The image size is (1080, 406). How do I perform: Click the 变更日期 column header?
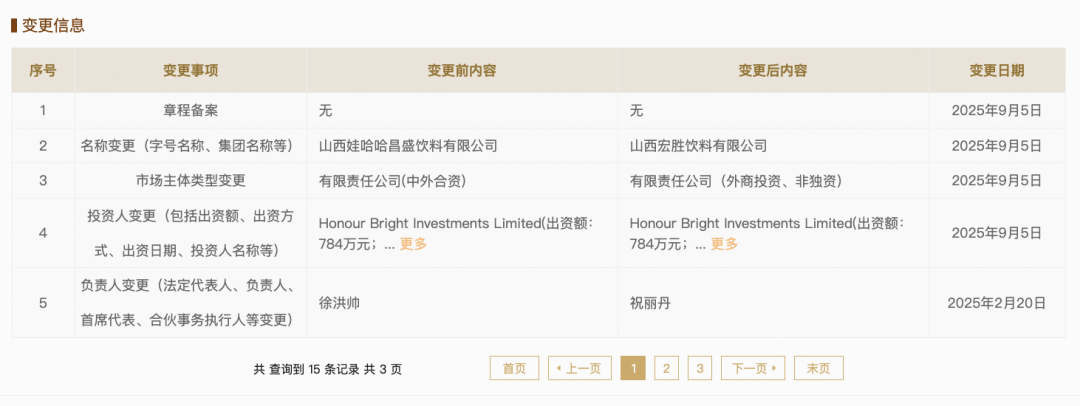click(x=997, y=70)
